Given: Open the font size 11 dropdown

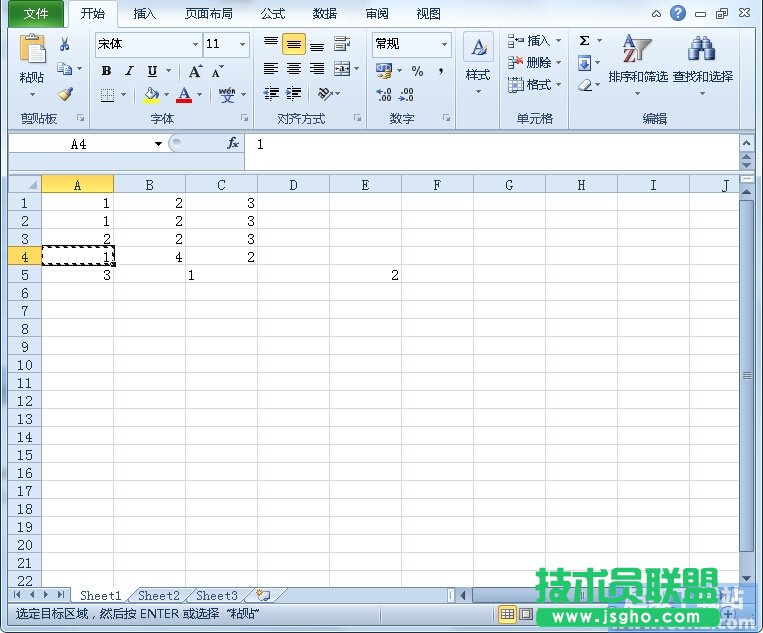Looking at the screenshot, I should [x=242, y=45].
